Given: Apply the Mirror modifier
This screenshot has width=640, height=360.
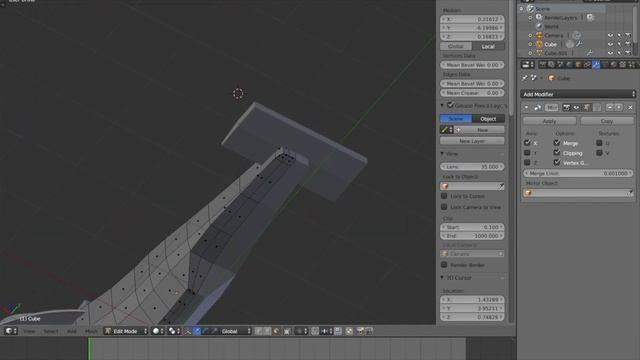Looking at the screenshot, I should tap(549, 121).
